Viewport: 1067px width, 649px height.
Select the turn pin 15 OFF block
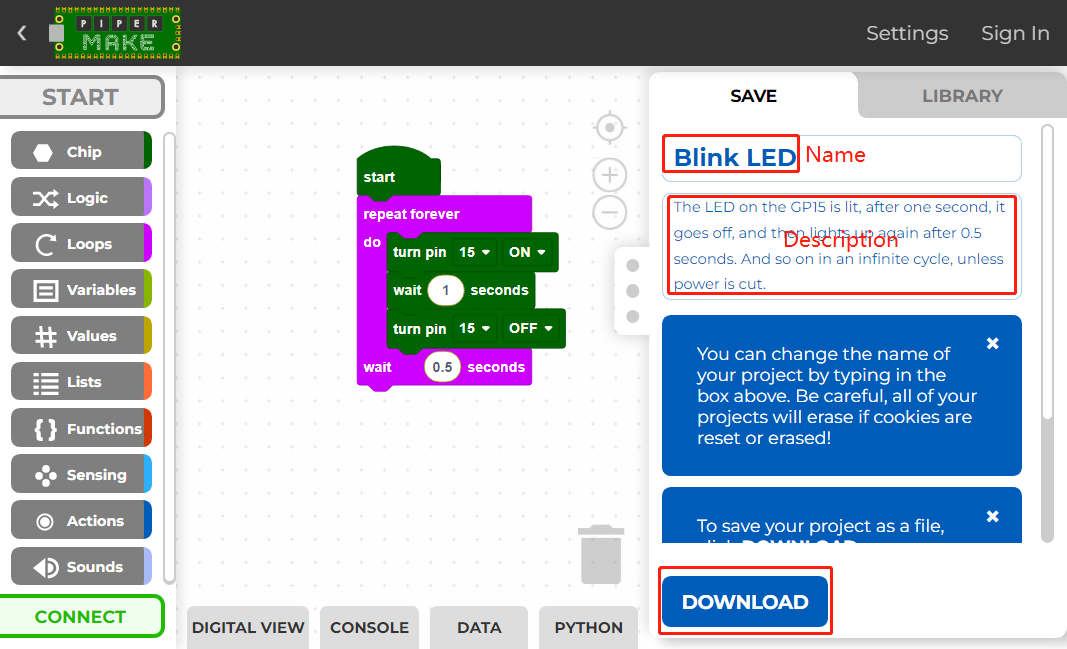pos(476,329)
